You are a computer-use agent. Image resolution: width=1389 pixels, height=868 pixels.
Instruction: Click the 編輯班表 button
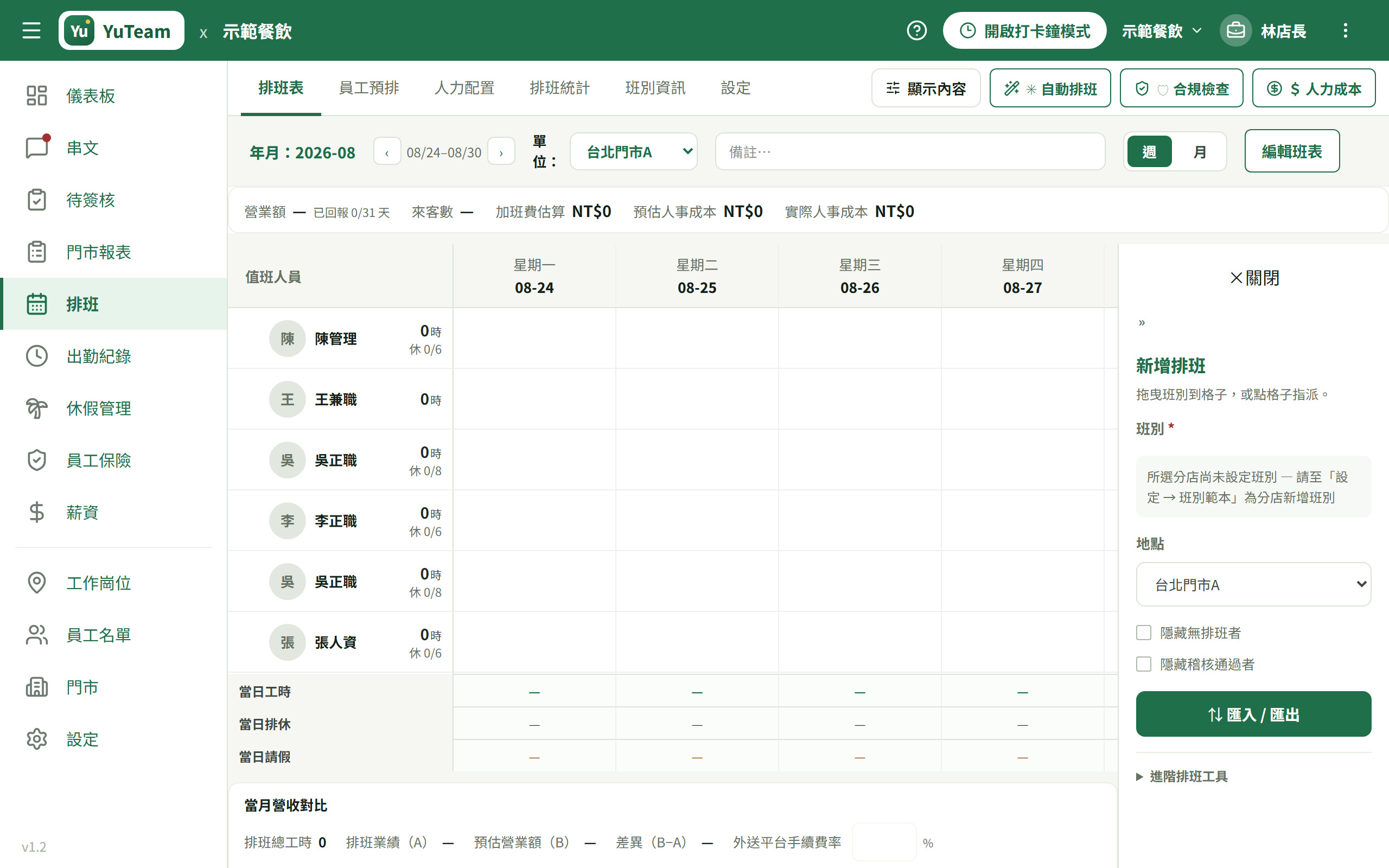point(1292,151)
